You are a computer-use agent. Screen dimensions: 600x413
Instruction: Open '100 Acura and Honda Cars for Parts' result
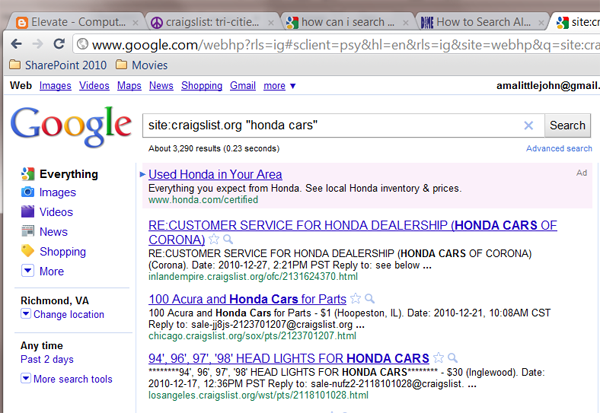(x=247, y=299)
